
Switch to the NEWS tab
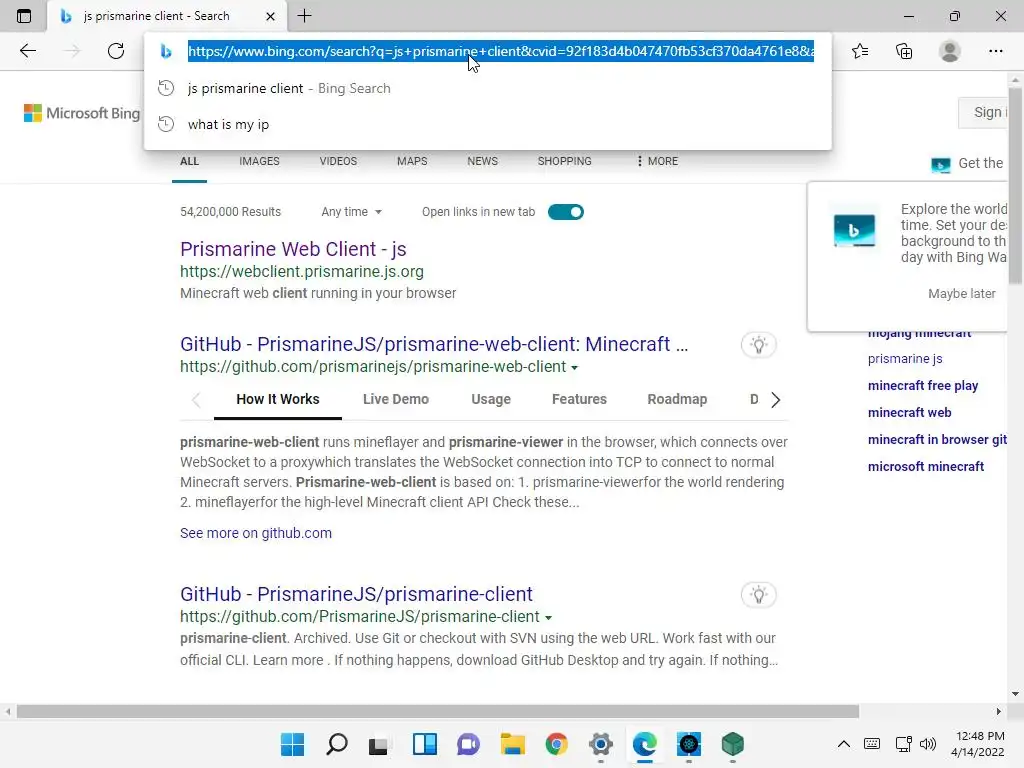(x=483, y=161)
